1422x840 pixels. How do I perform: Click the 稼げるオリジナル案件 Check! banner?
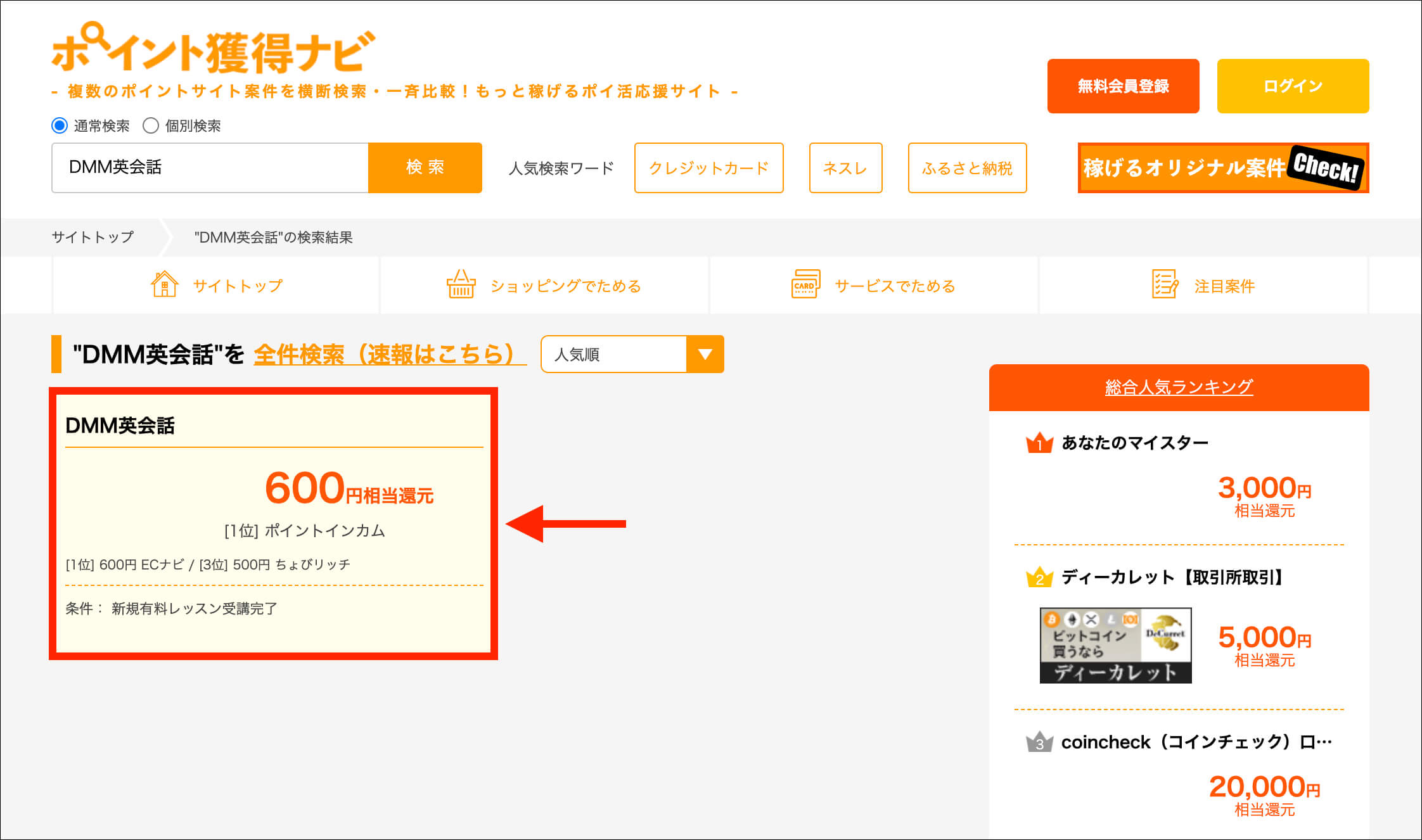point(1223,168)
